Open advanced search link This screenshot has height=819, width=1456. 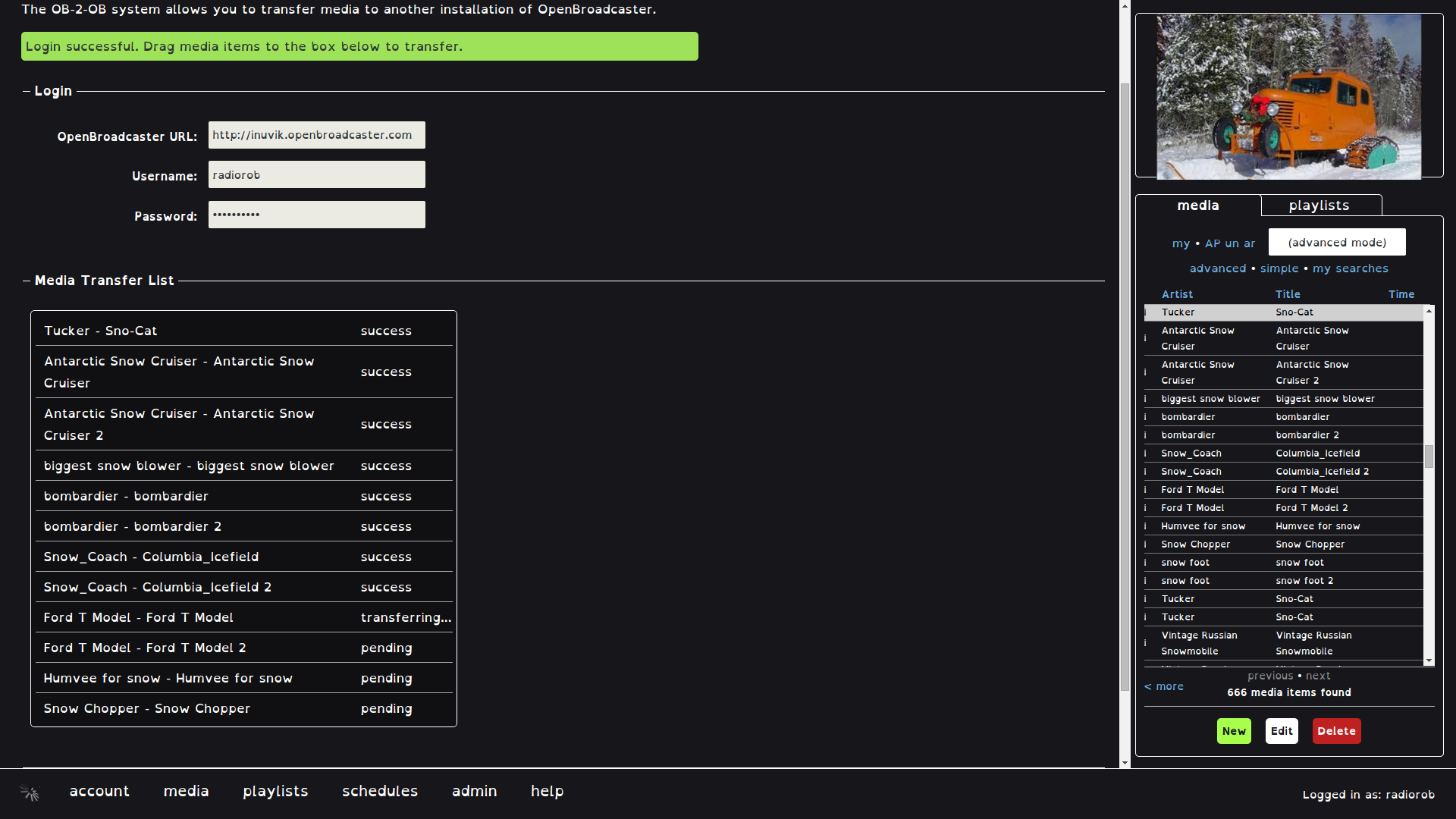click(1218, 268)
